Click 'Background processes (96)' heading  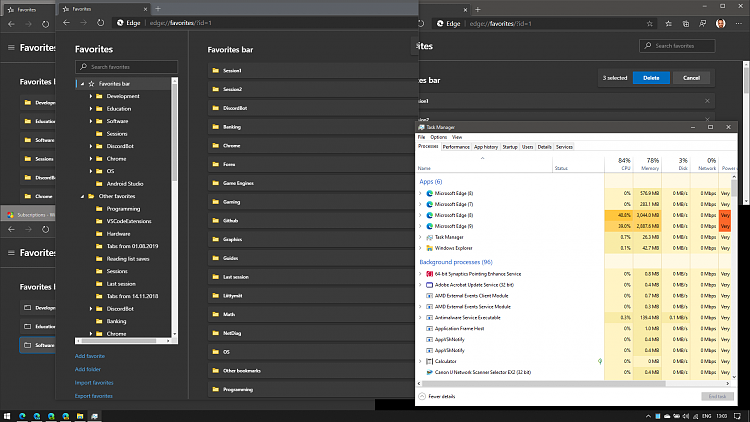coord(456,262)
